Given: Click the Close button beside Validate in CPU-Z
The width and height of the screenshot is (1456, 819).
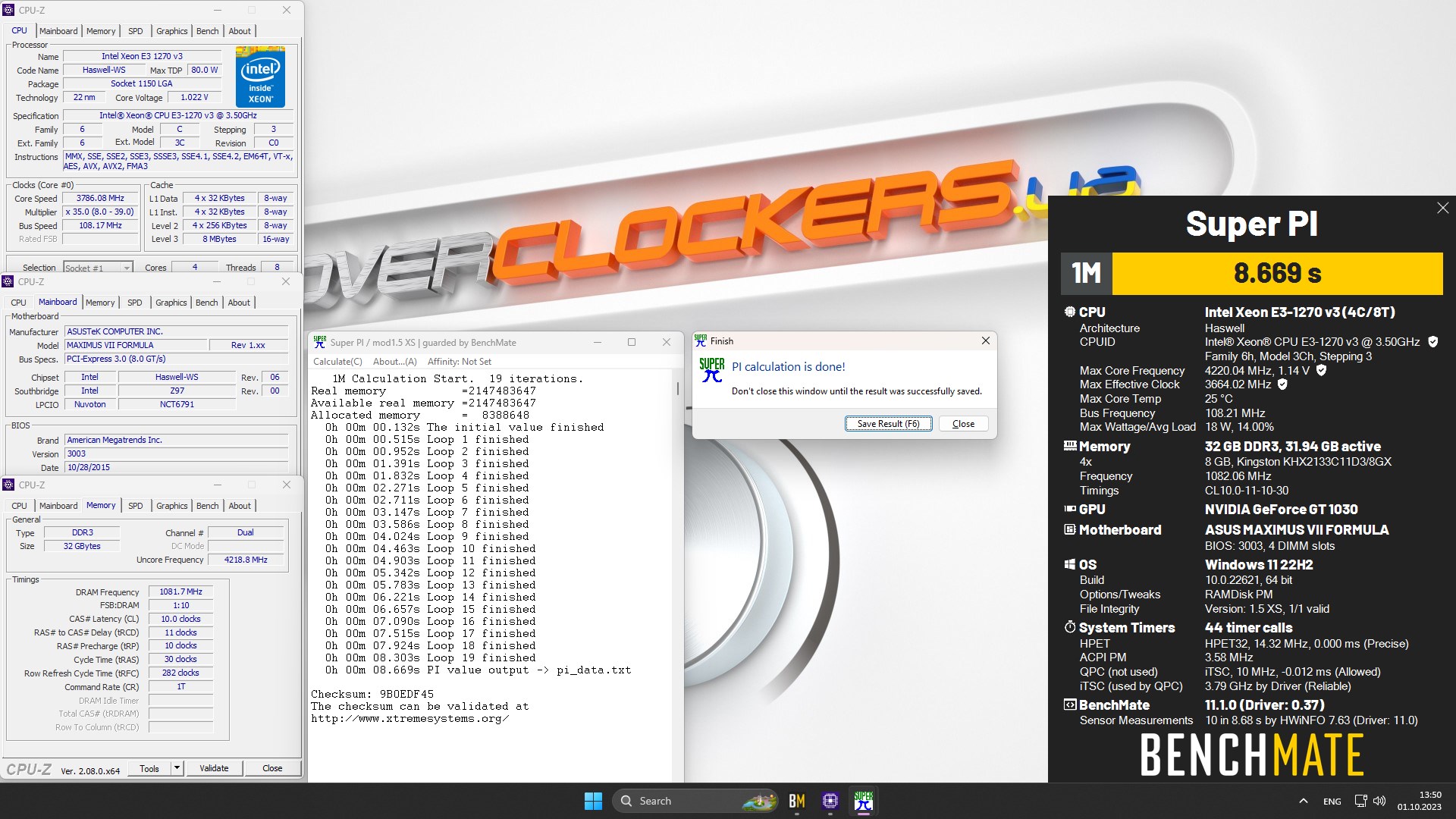Looking at the screenshot, I should pyautogui.click(x=272, y=768).
